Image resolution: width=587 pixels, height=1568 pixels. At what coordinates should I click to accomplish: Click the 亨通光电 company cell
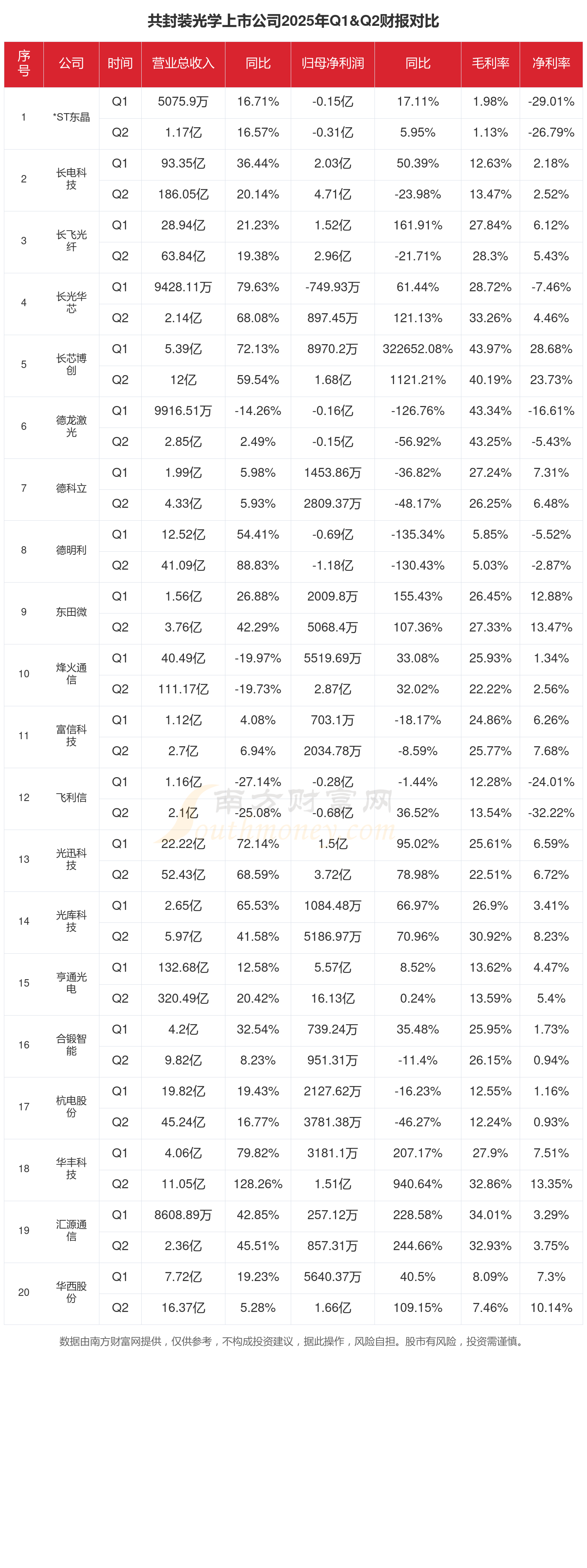pyautogui.click(x=71, y=983)
